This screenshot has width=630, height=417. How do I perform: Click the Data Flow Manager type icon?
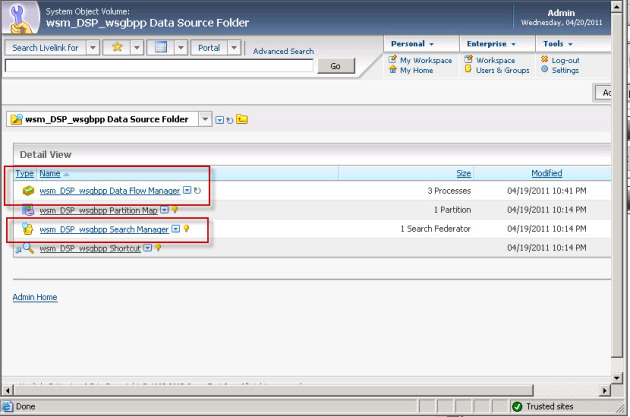pyautogui.click(x=27, y=190)
